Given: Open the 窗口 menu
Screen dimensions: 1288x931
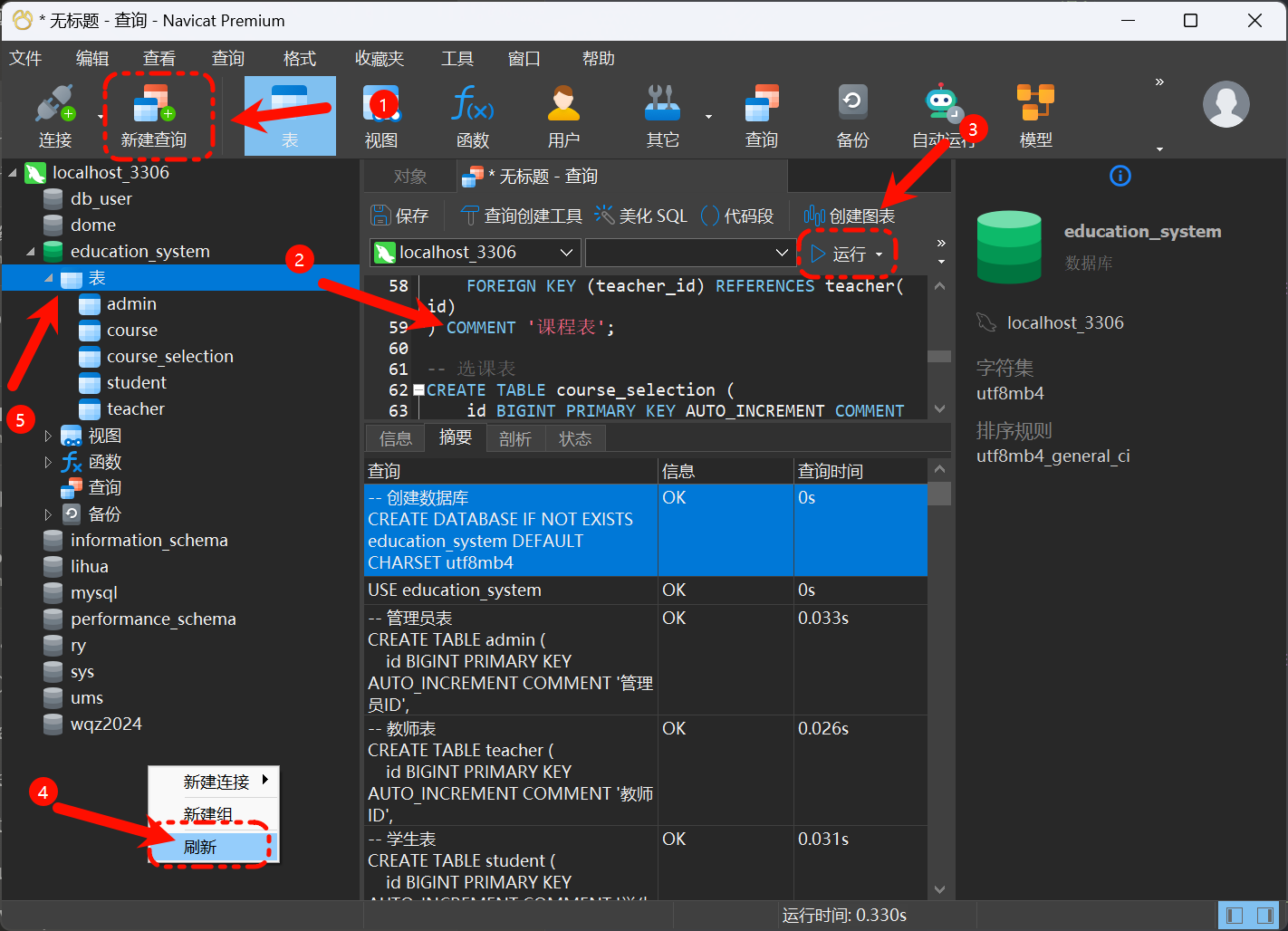Looking at the screenshot, I should point(524,59).
